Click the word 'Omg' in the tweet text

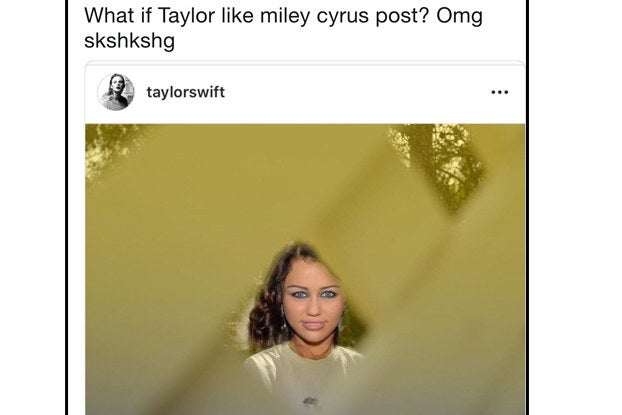pos(459,17)
